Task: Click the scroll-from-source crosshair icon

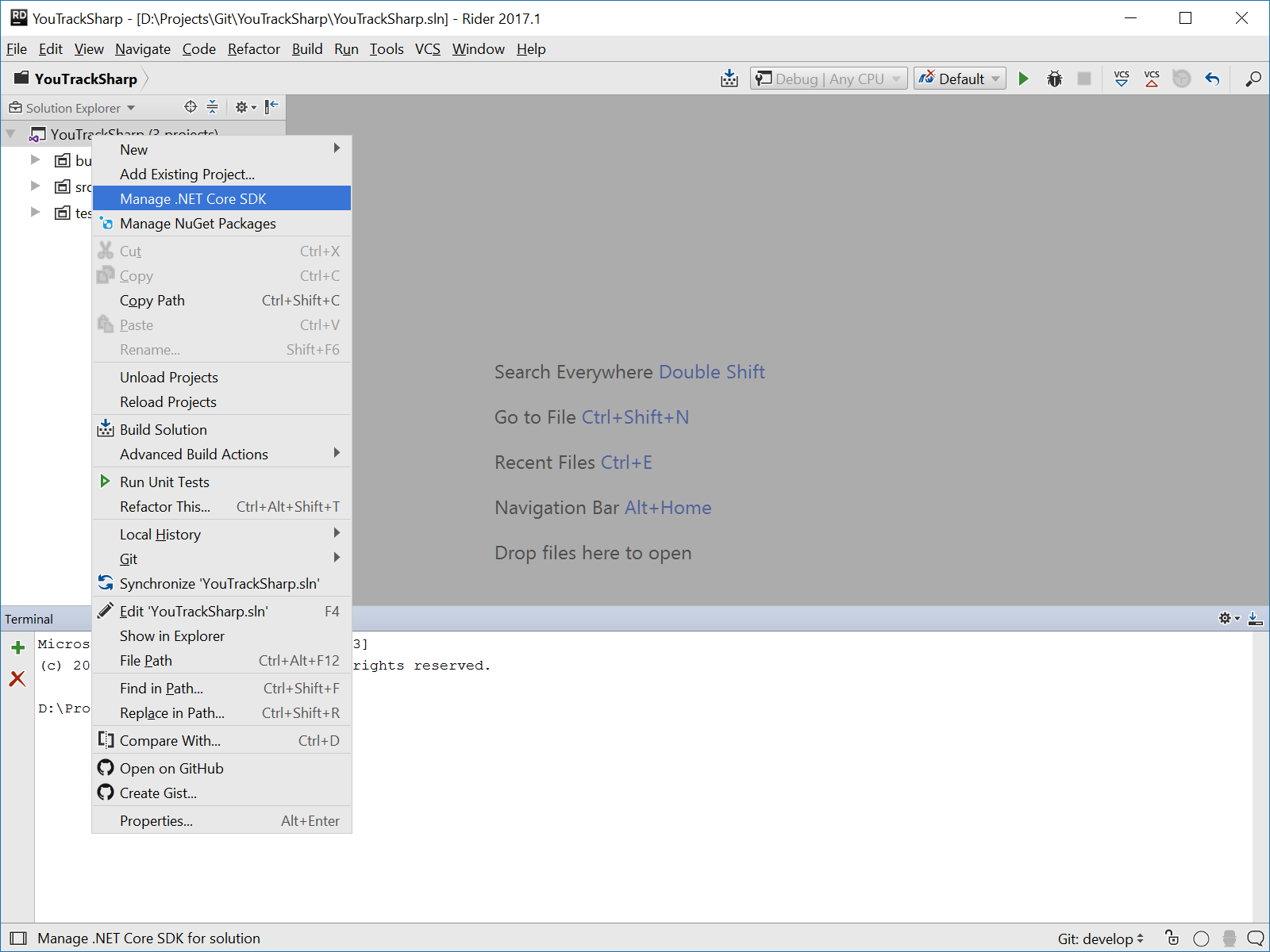Action: [x=190, y=107]
